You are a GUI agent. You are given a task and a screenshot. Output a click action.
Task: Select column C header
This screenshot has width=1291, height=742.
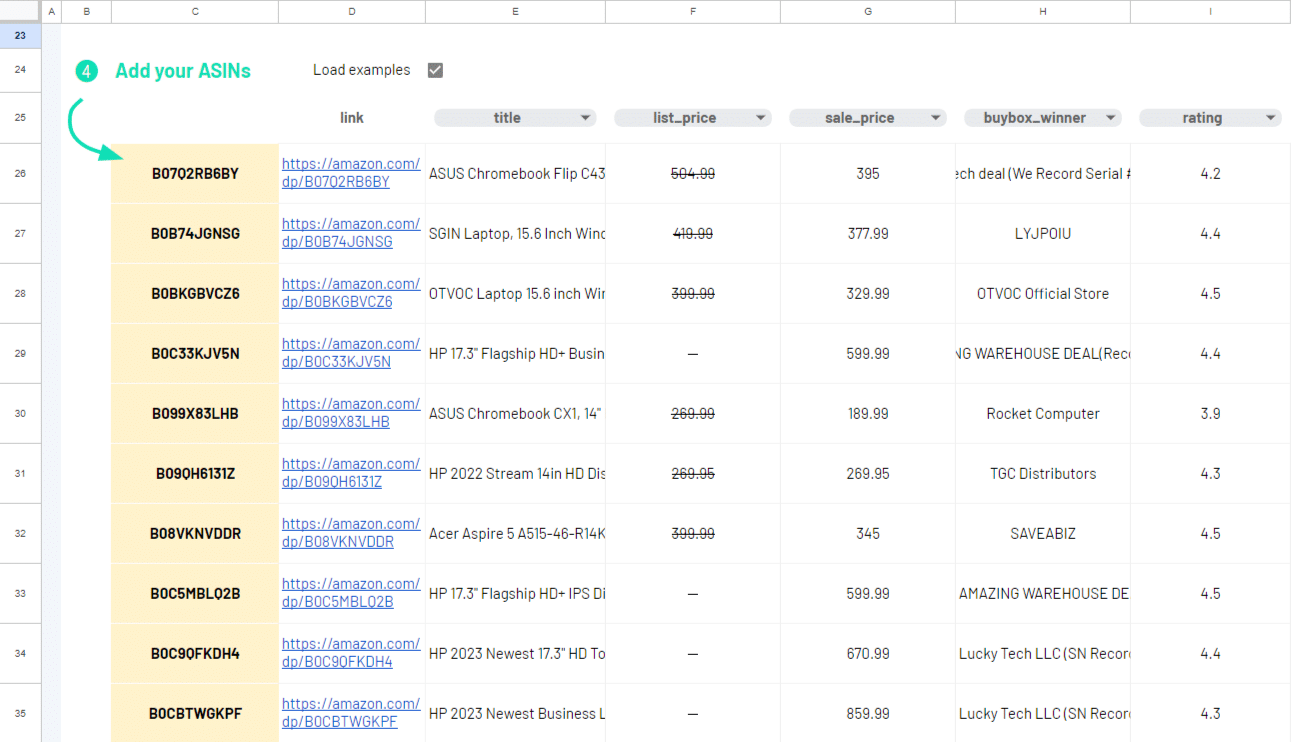pyautogui.click(x=195, y=11)
